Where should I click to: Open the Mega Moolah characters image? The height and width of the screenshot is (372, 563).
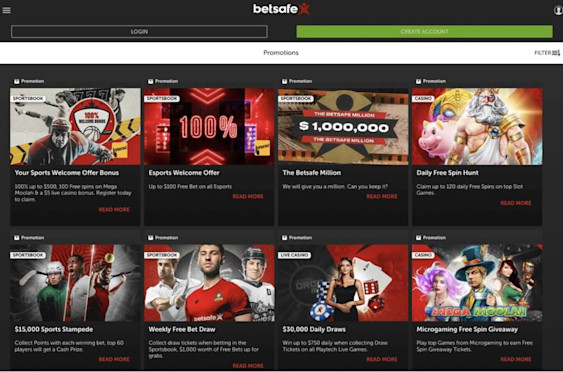pyautogui.click(x=477, y=283)
